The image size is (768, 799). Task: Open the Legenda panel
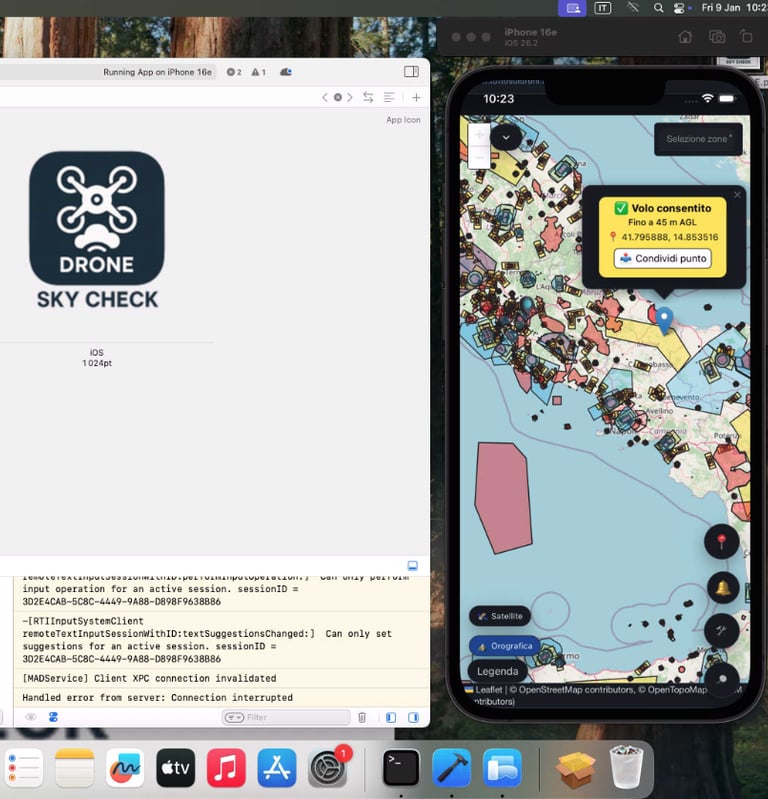pos(497,671)
